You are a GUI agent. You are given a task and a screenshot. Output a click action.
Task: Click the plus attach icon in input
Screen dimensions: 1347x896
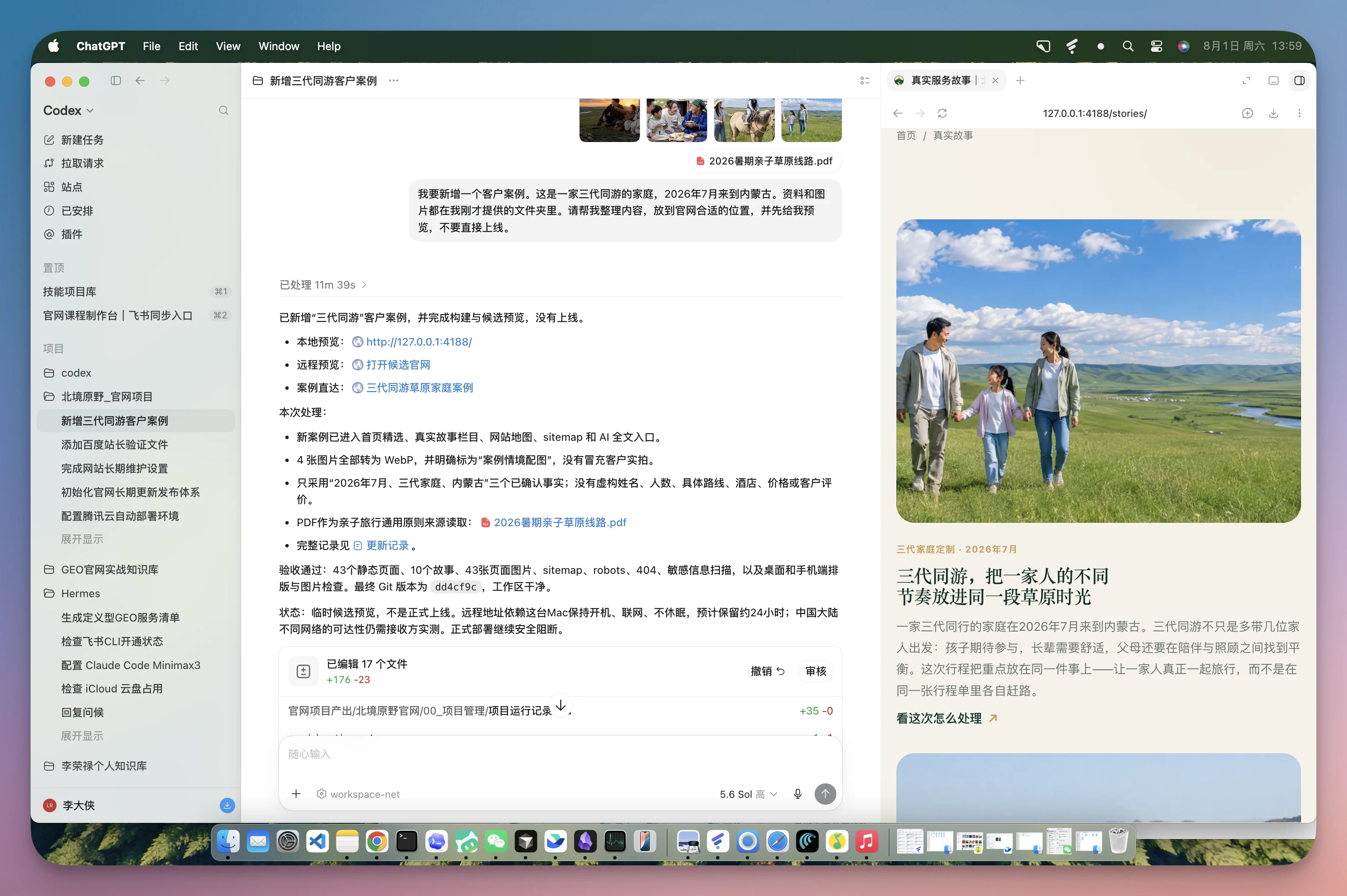pos(296,794)
